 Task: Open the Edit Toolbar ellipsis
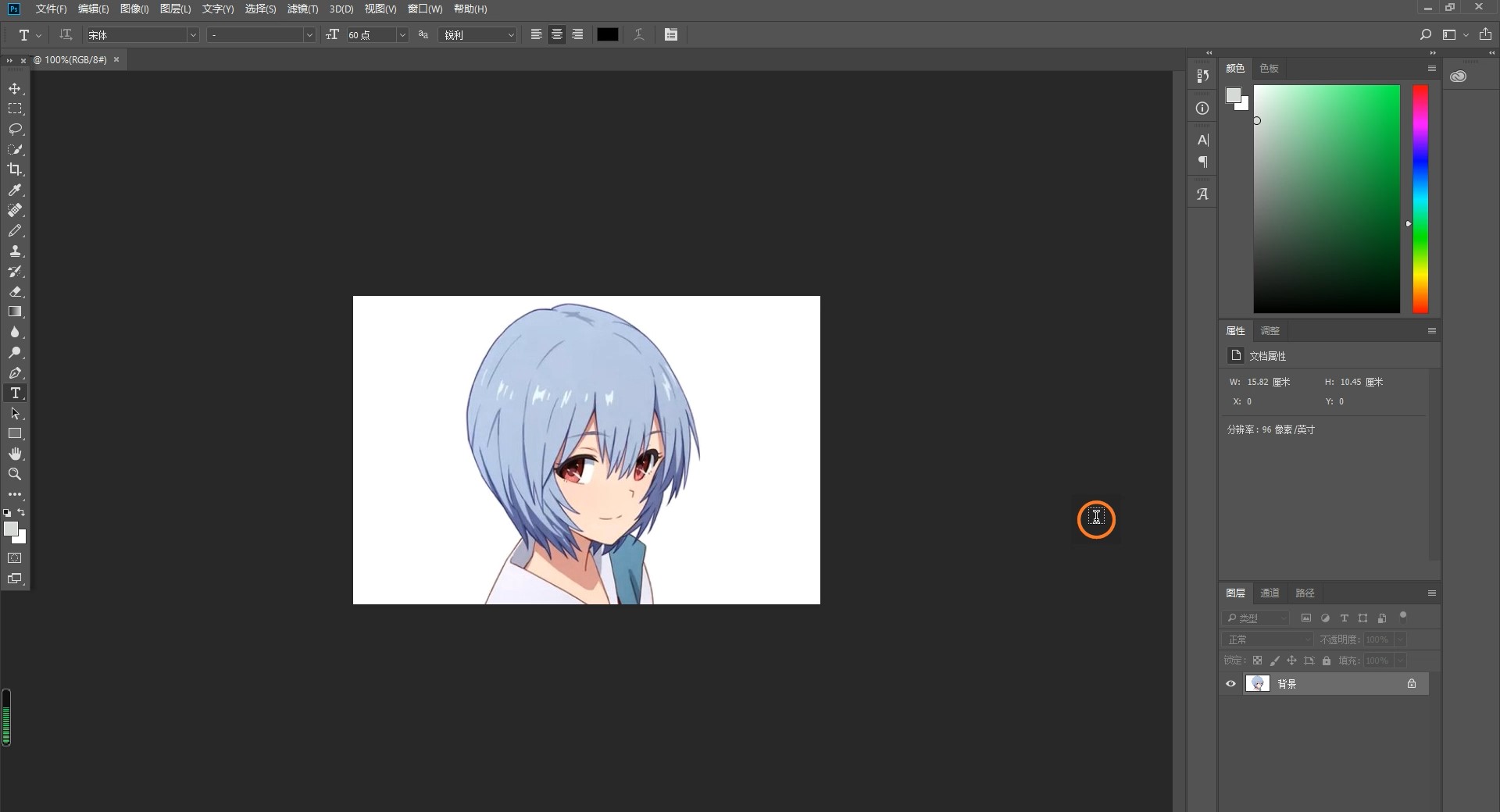pyautogui.click(x=15, y=494)
